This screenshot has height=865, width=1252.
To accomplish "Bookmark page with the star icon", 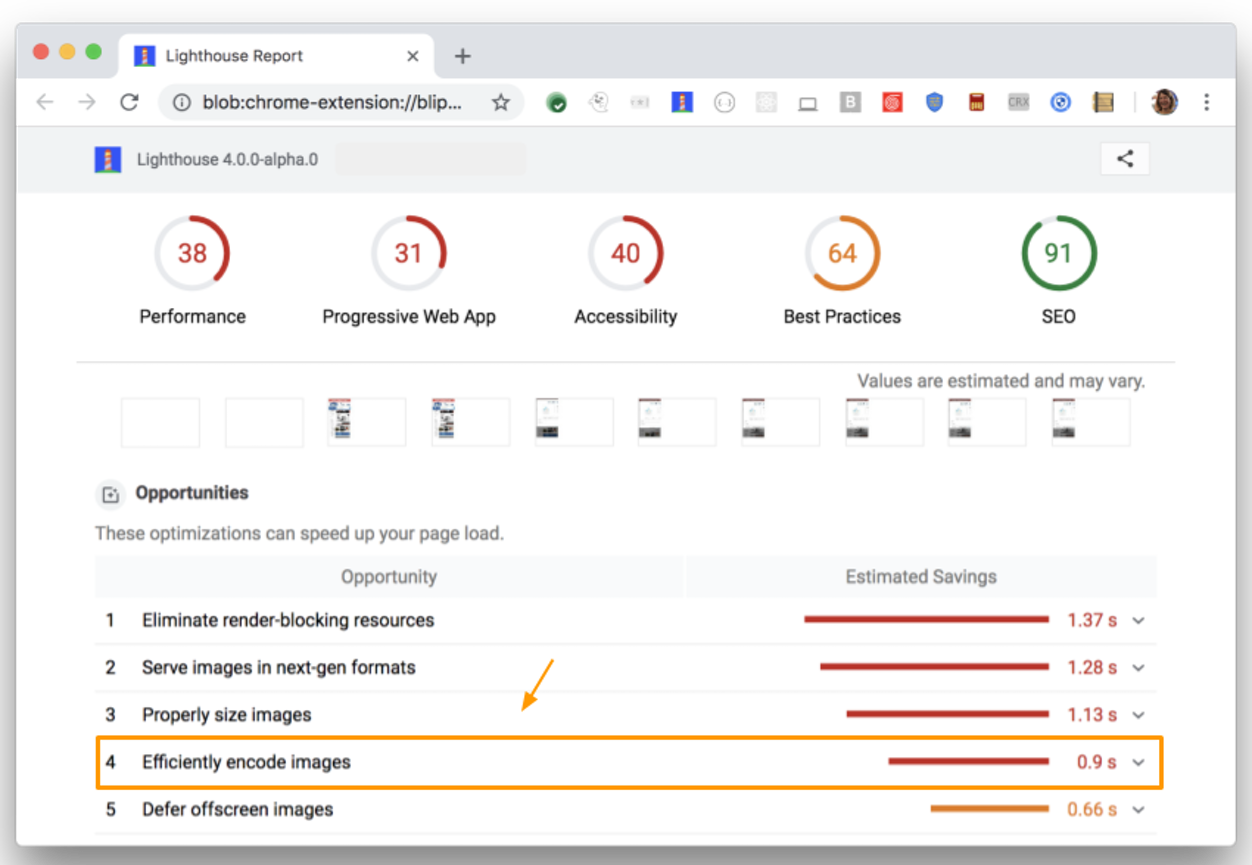I will point(501,102).
